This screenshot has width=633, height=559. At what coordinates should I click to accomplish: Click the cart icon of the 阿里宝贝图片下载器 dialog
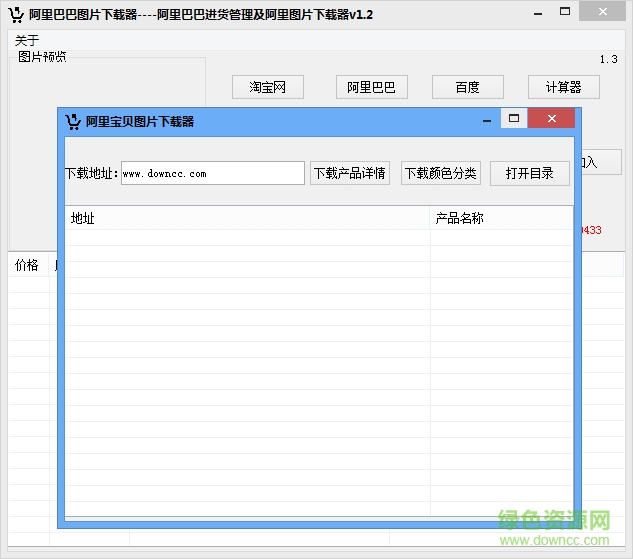point(73,122)
